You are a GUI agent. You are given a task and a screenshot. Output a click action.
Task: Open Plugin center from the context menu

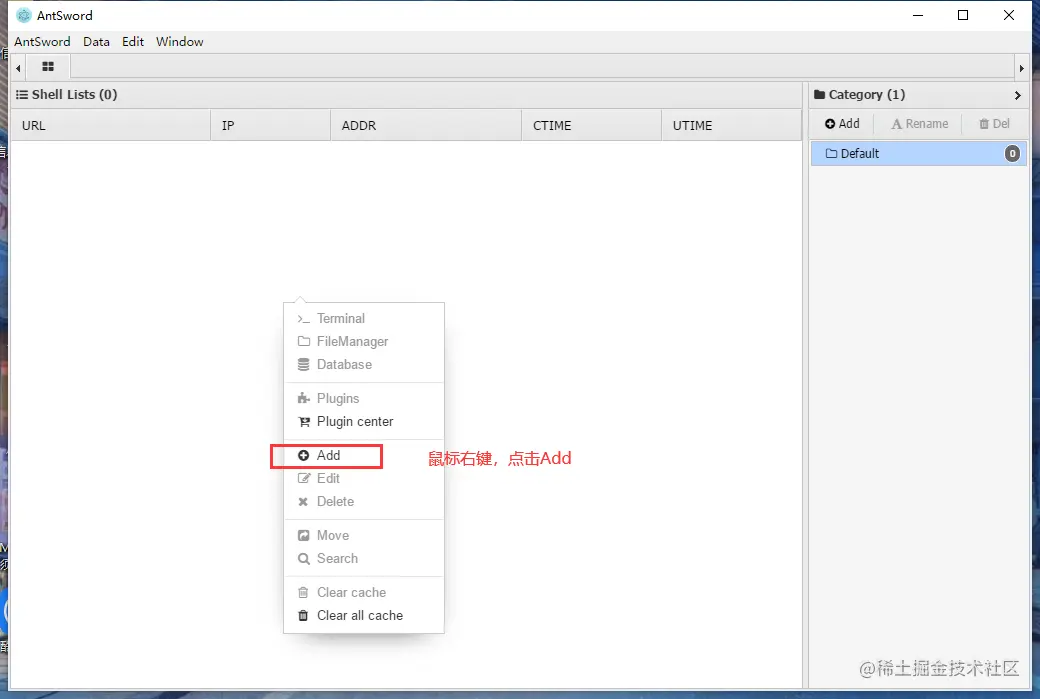(363, 422)
